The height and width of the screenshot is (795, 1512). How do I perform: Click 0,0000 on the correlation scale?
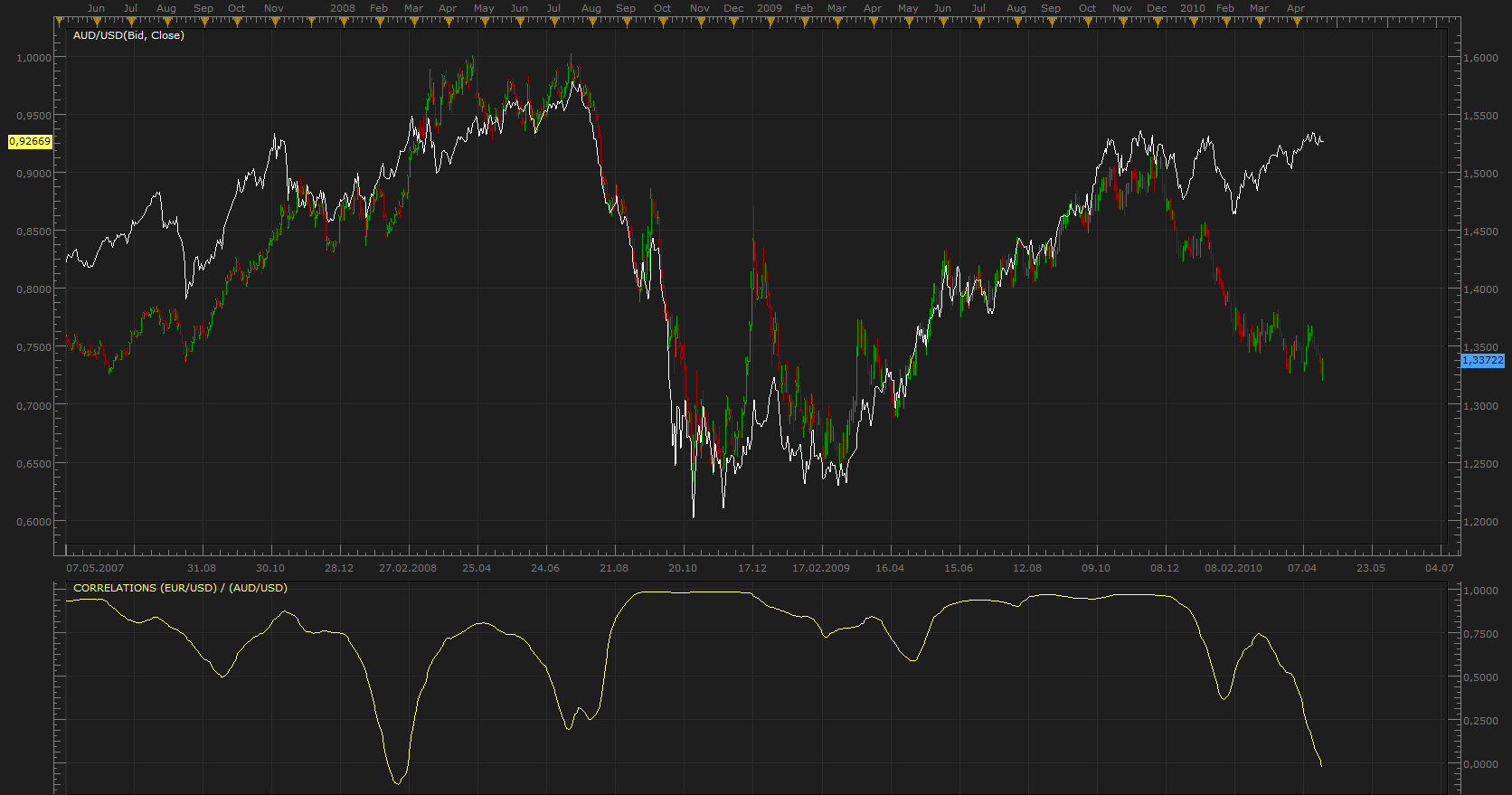(x=1481, y=764)
